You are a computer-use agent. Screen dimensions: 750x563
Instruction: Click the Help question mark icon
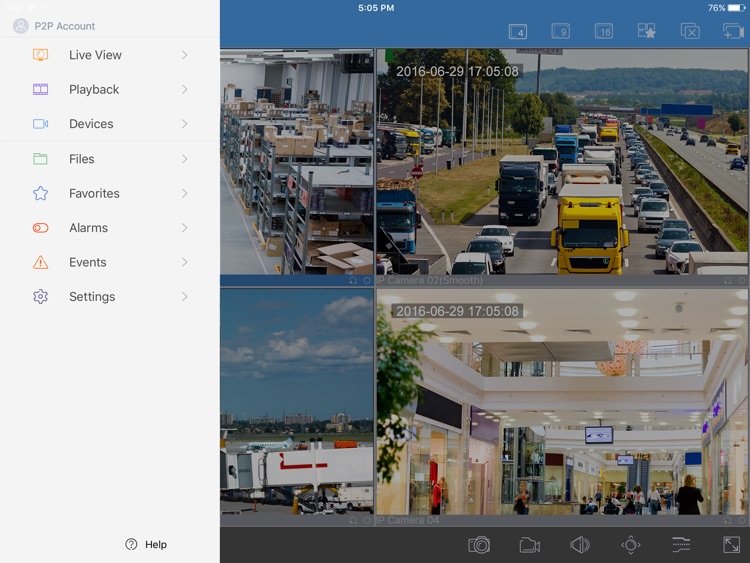[x=131, y=544]
